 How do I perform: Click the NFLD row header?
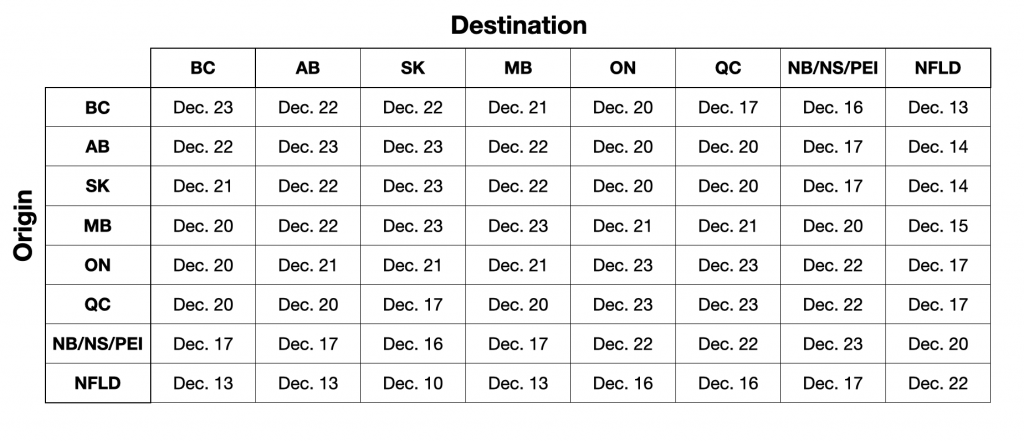pyautogui.click(x=98, y=383)
